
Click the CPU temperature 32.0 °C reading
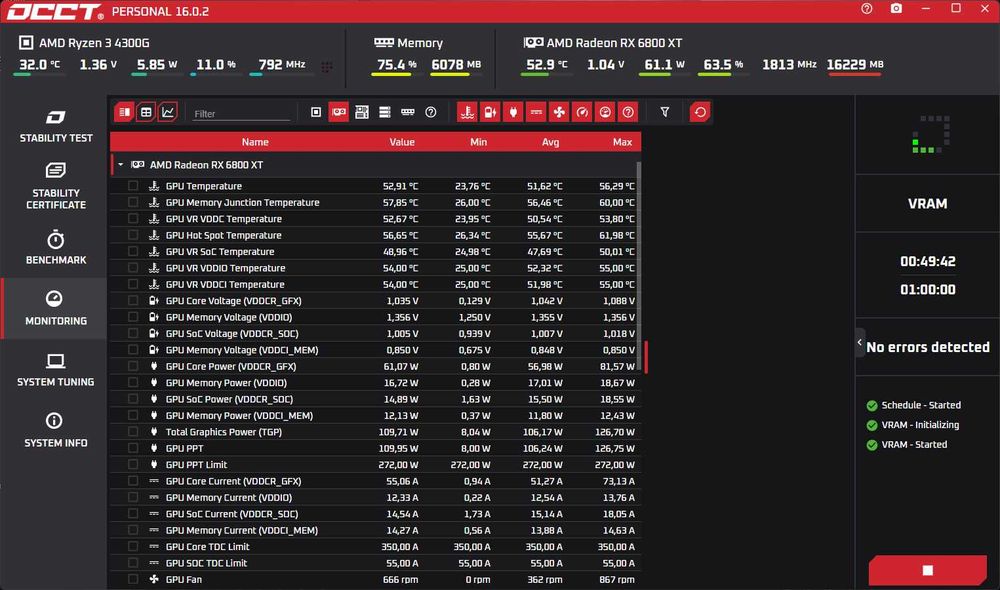pos(40,64)
